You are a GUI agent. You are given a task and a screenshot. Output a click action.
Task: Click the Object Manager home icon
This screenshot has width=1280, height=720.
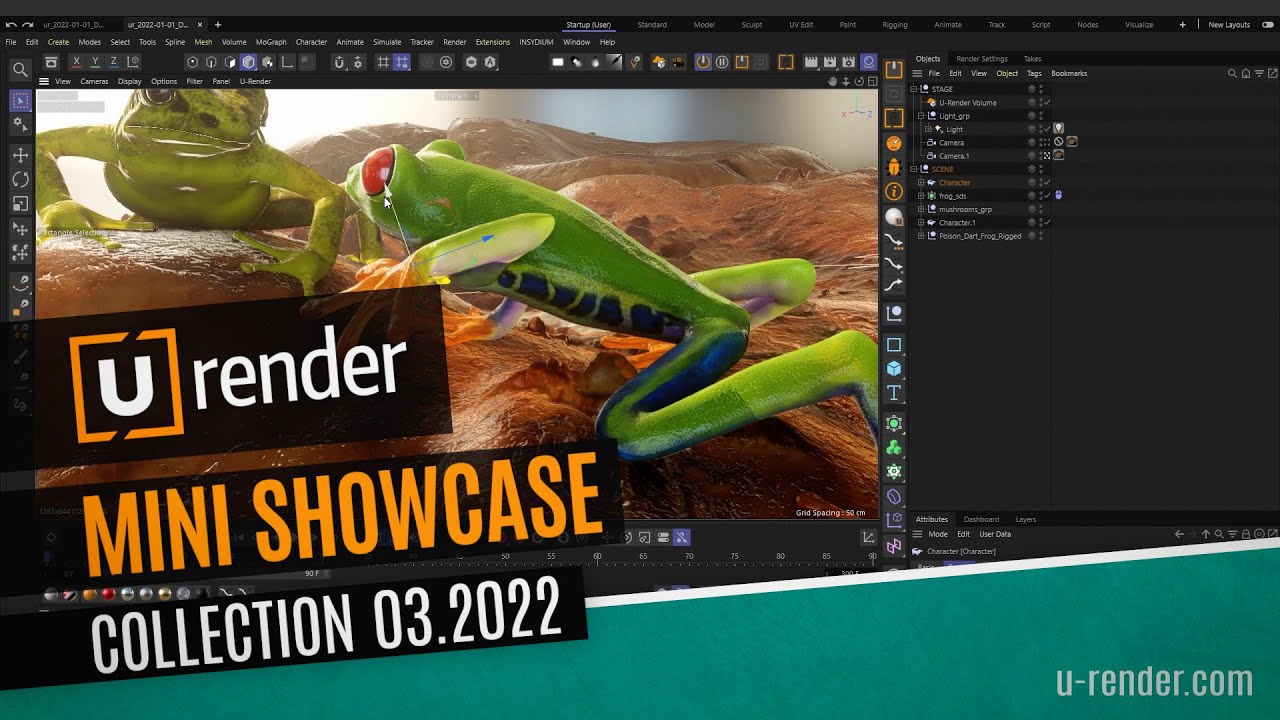point(1245,73)
